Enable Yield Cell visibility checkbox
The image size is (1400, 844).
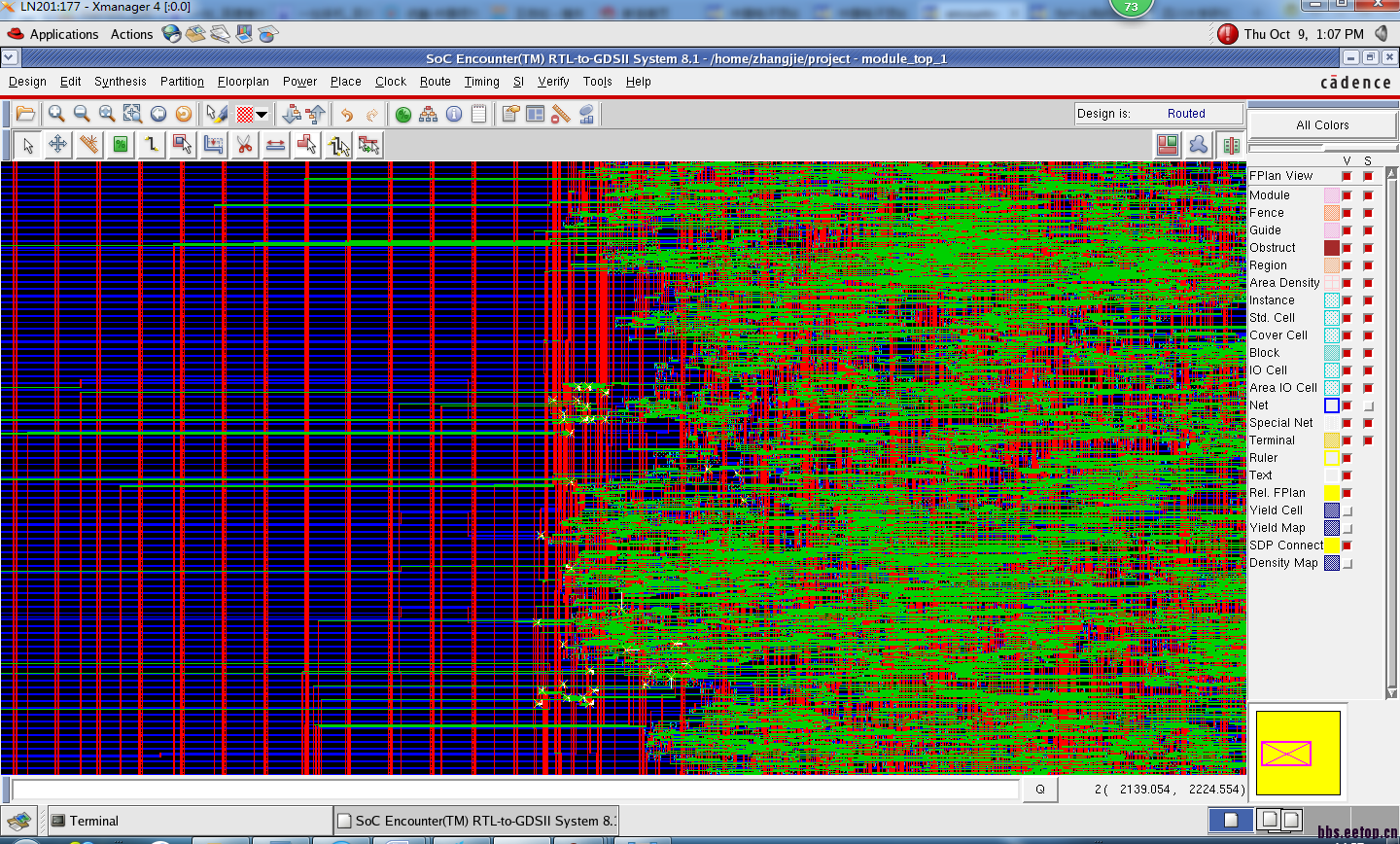coord(1347,510)
